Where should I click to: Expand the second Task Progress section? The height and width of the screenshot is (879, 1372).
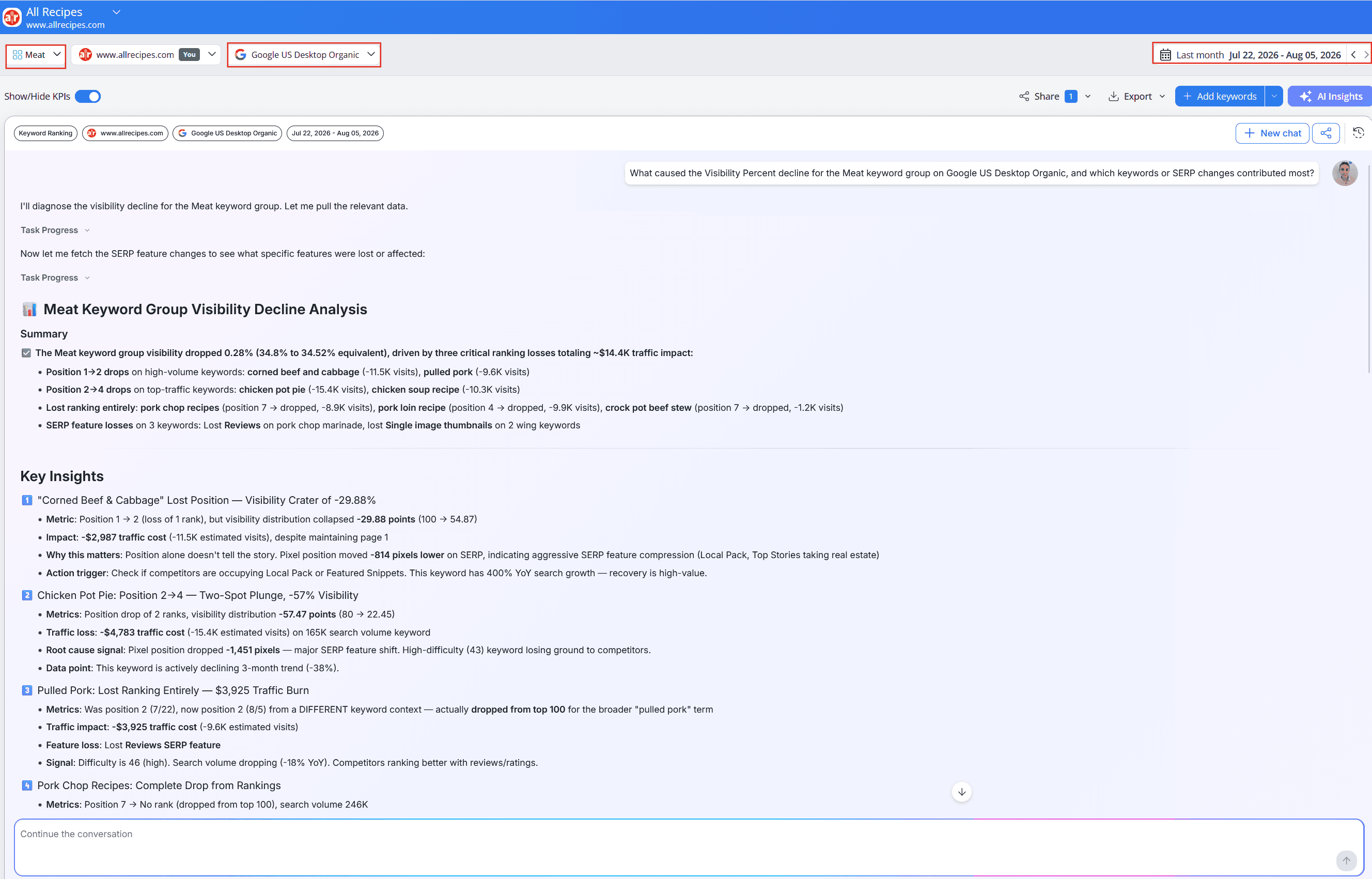[x=55, y=277]
